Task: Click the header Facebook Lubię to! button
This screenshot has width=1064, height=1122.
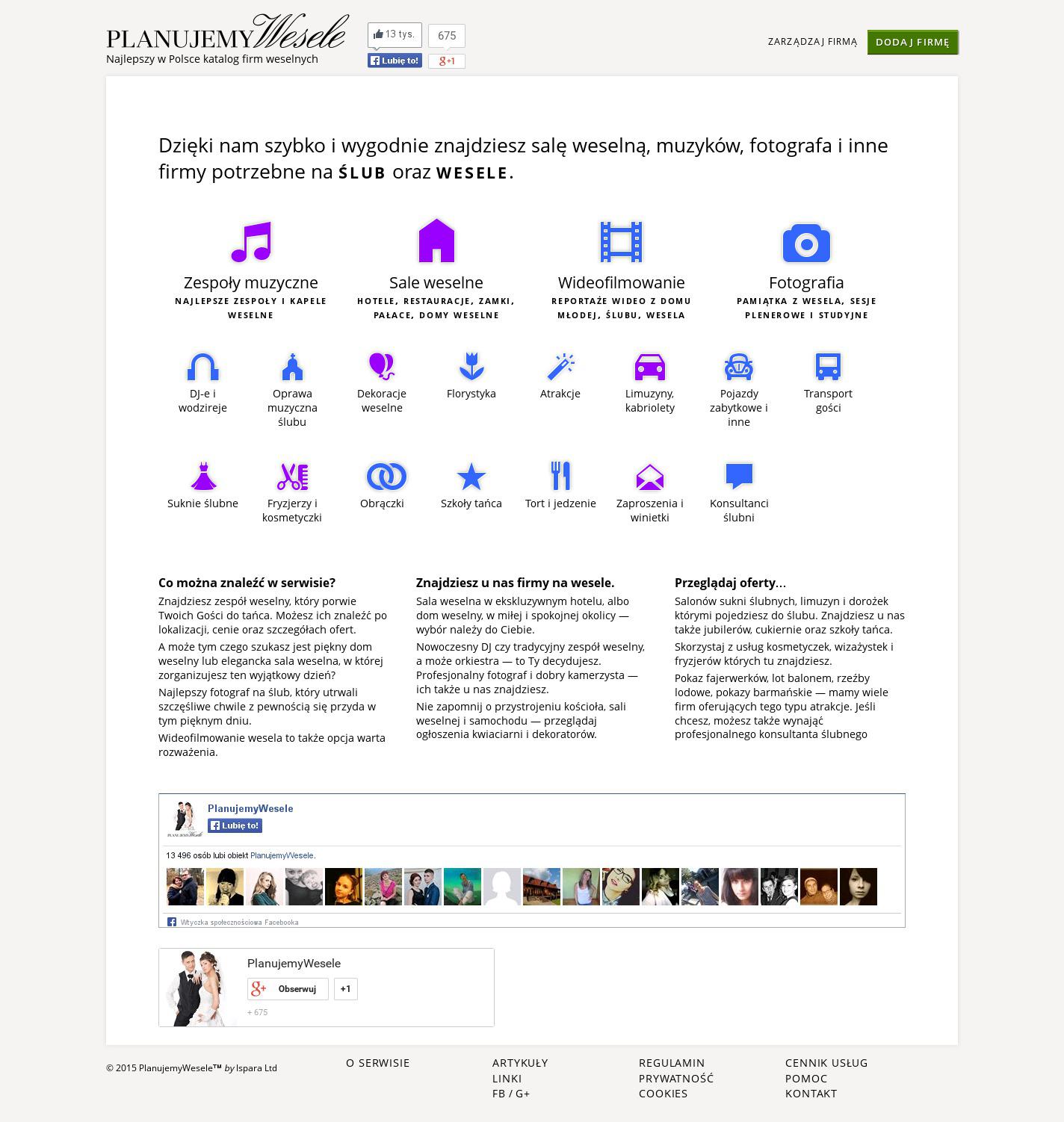Action: pyautogui.click(x=395, y=61)
